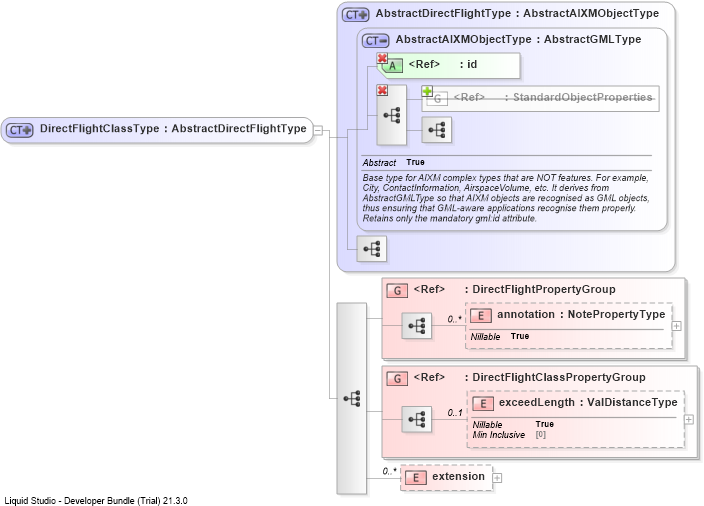The image size is (704, 506).
Task: Select sequence icon inside DirectFlightPropertyGroup
Action: 417,326
